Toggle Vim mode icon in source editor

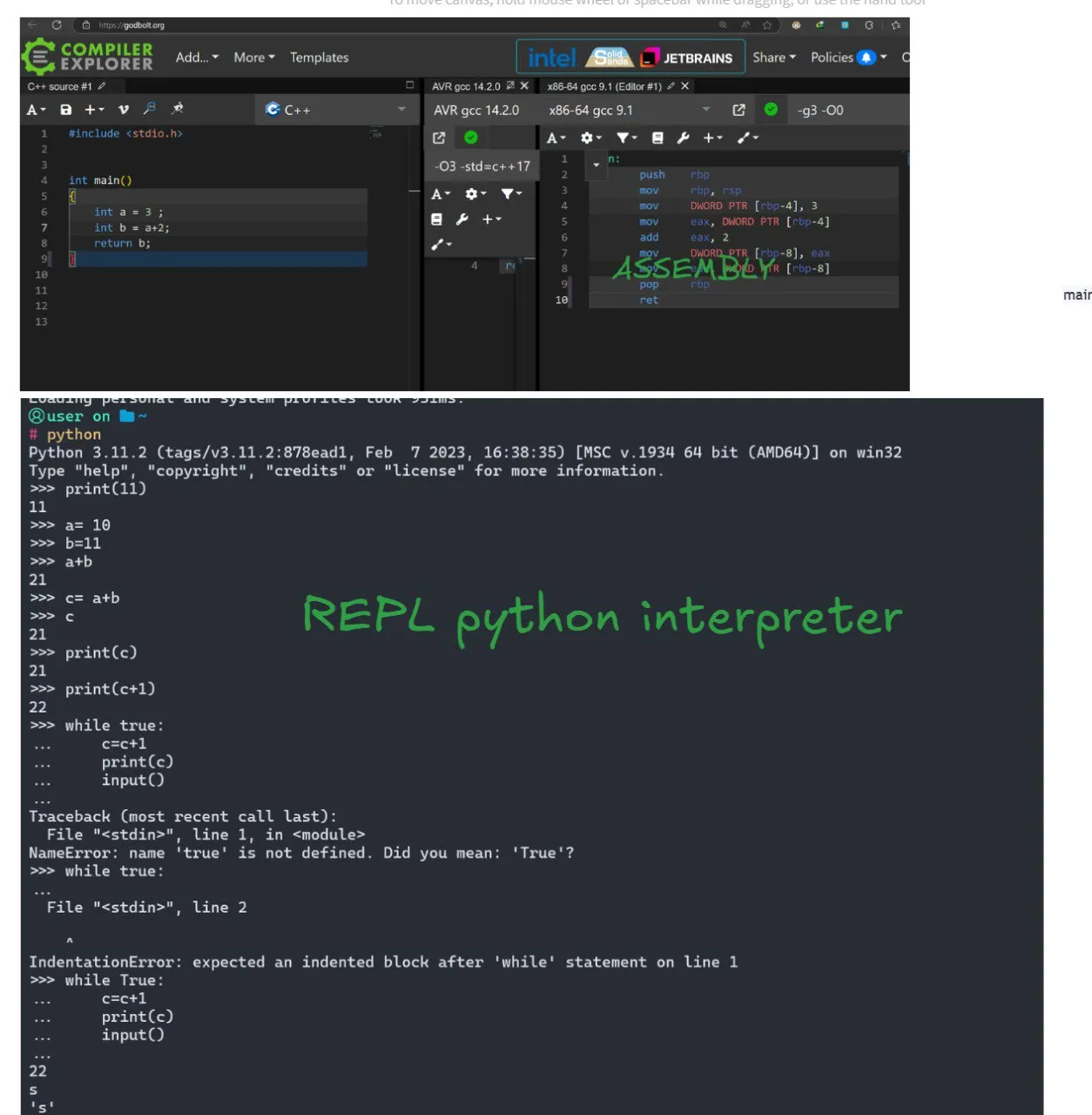(123, 110)
